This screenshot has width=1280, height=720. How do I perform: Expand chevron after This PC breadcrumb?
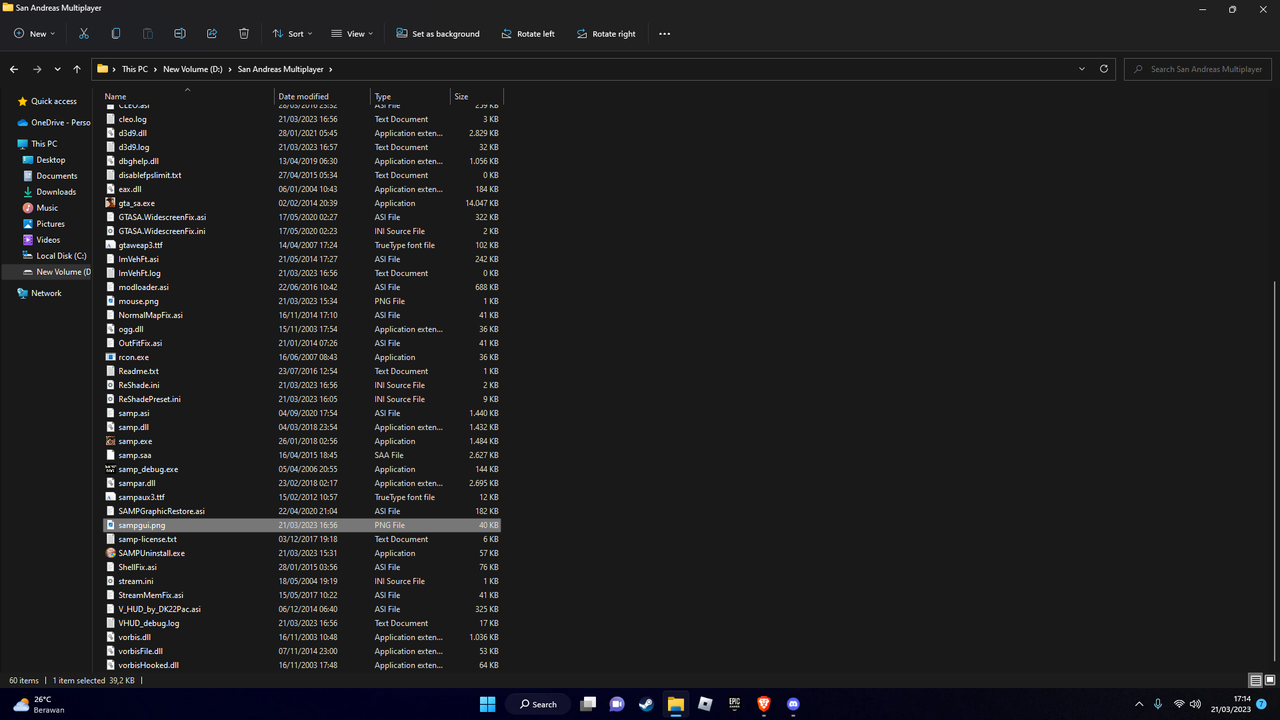(155, 69)
